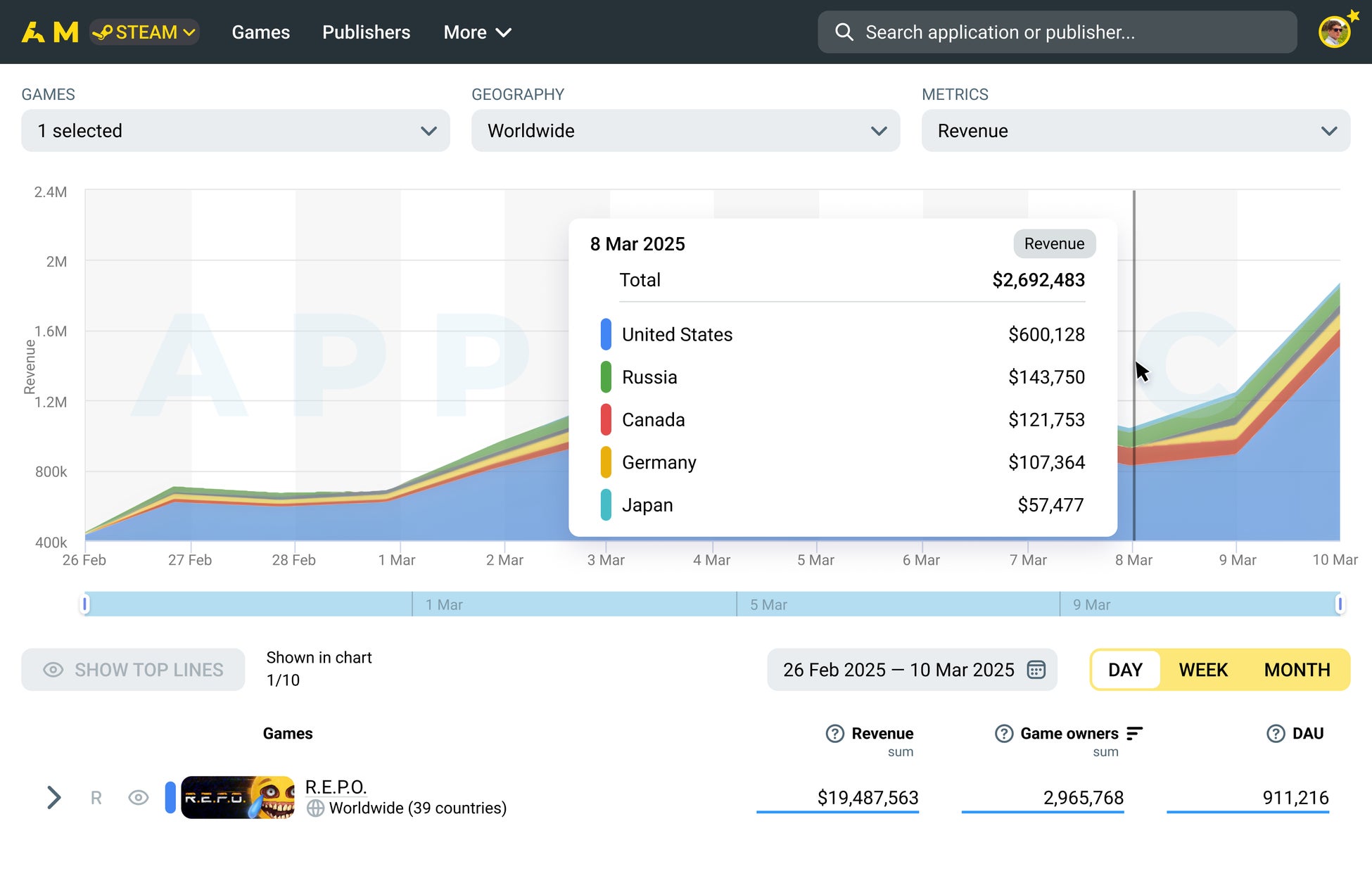This screenshot has width=1372, height=871.
Task: Open the METRICS Revenue dropdown
Action: 1135,131
